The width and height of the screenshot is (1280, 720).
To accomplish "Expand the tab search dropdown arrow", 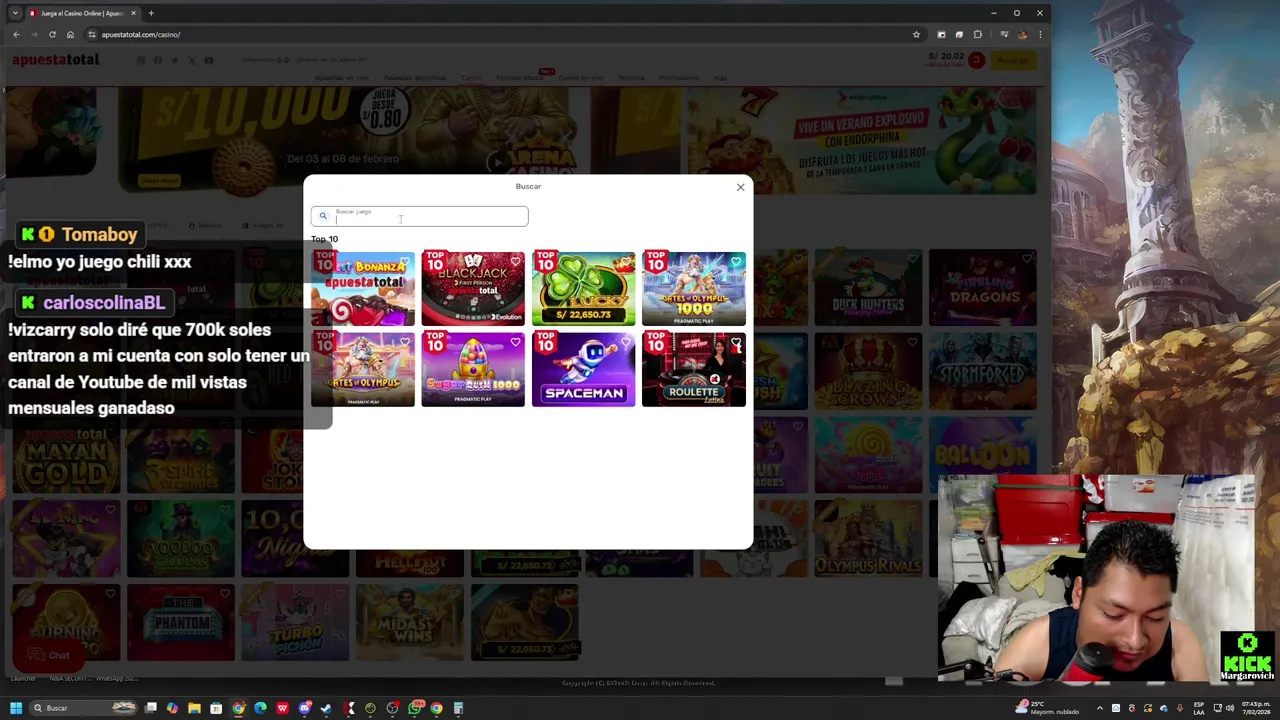I will pos(14,13).
